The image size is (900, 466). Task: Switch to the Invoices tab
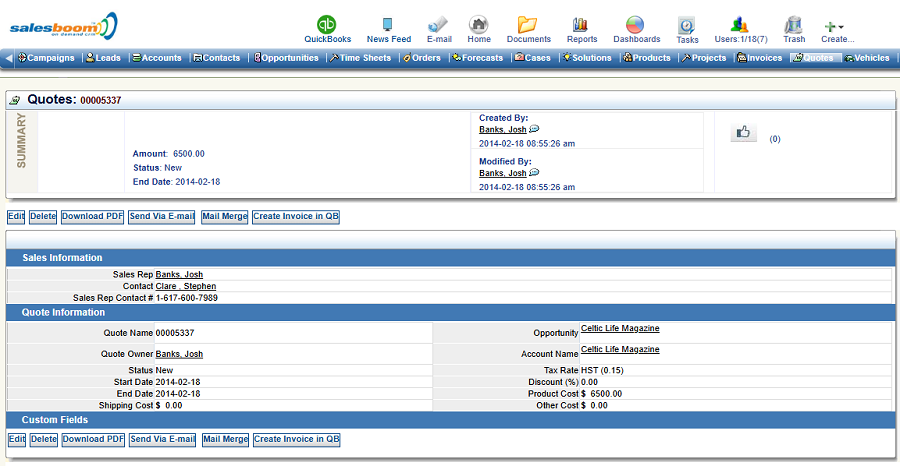(760, 58)
